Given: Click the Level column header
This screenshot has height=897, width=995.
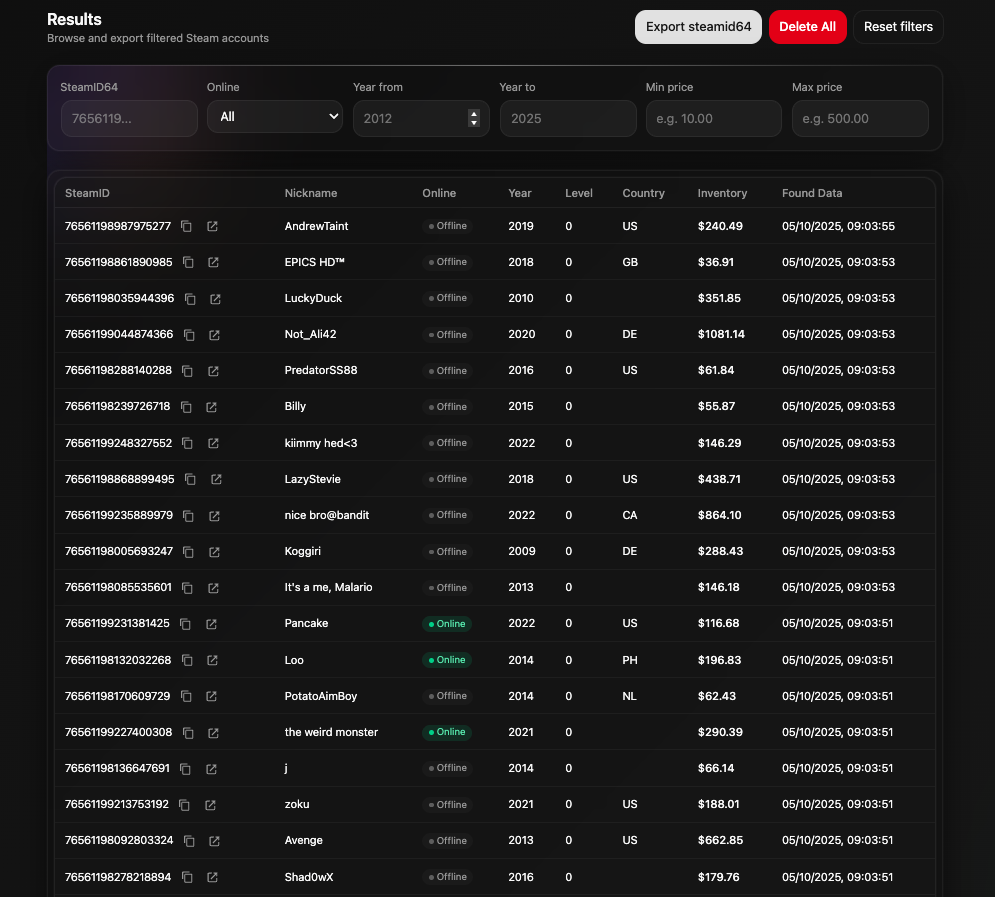Looking at the screenshot, I should 579,193.
